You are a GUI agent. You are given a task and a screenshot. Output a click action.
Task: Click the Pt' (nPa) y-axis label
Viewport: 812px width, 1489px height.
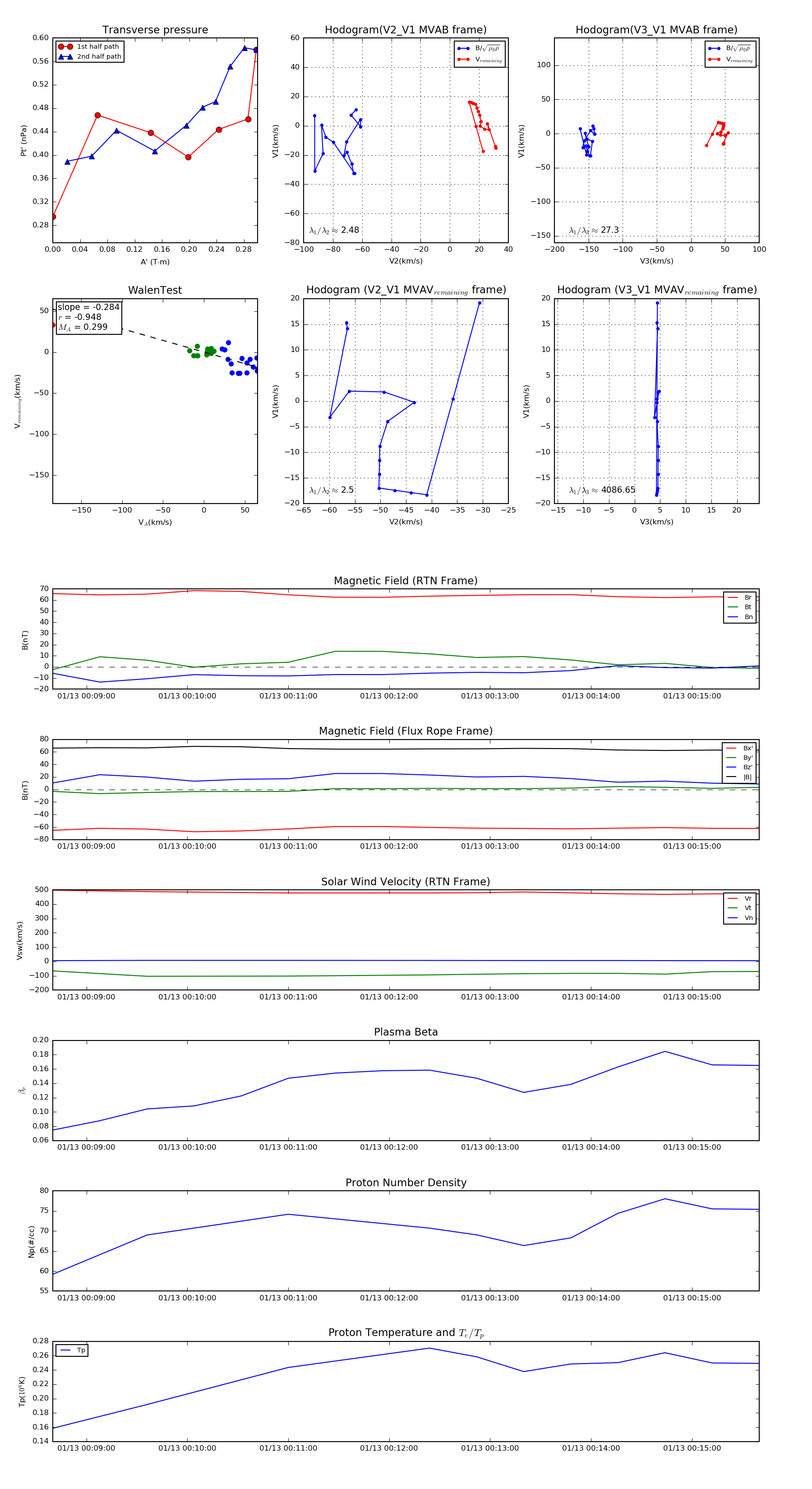point(24,140)
